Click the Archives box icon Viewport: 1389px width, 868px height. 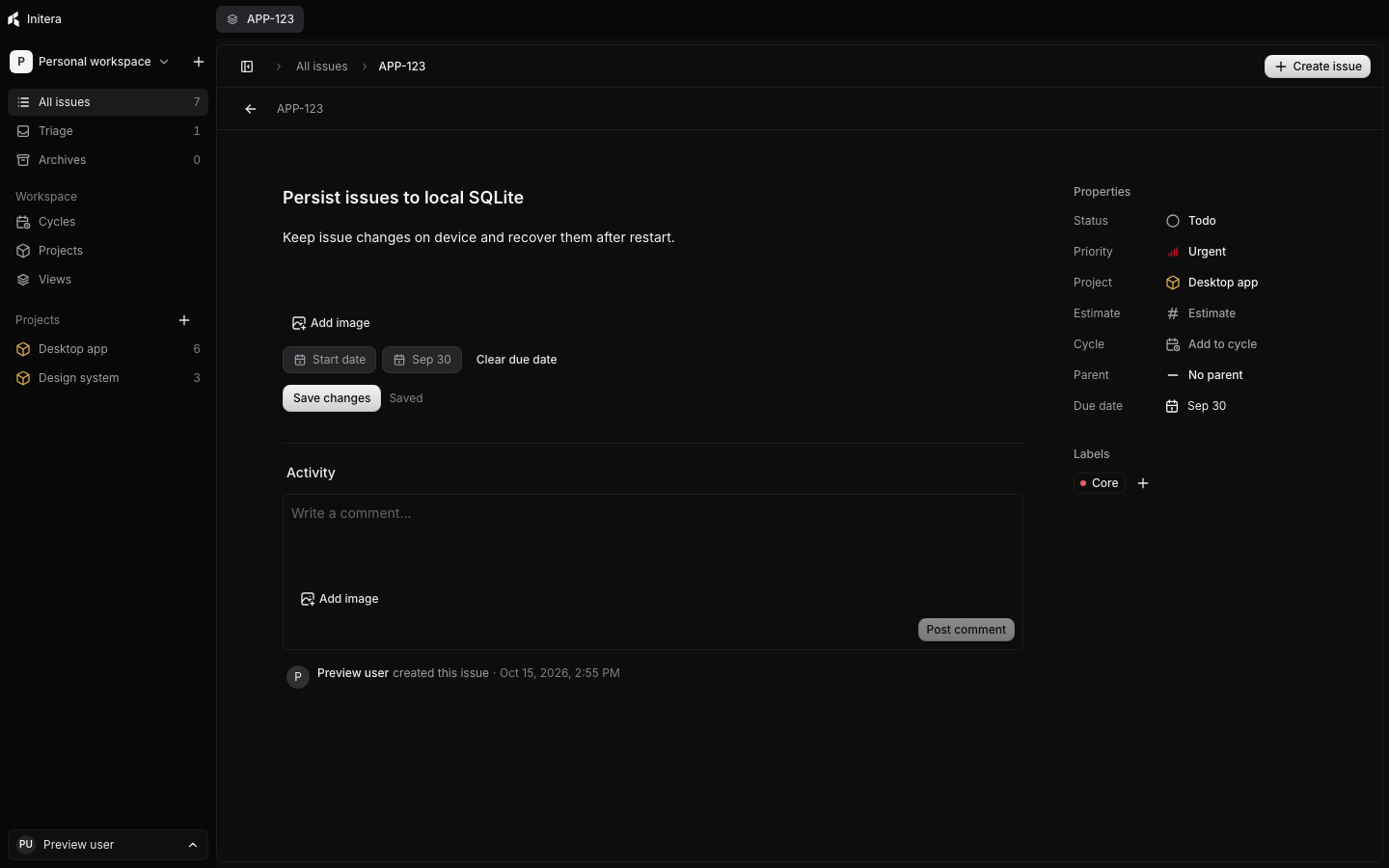[x=23, y=160]
